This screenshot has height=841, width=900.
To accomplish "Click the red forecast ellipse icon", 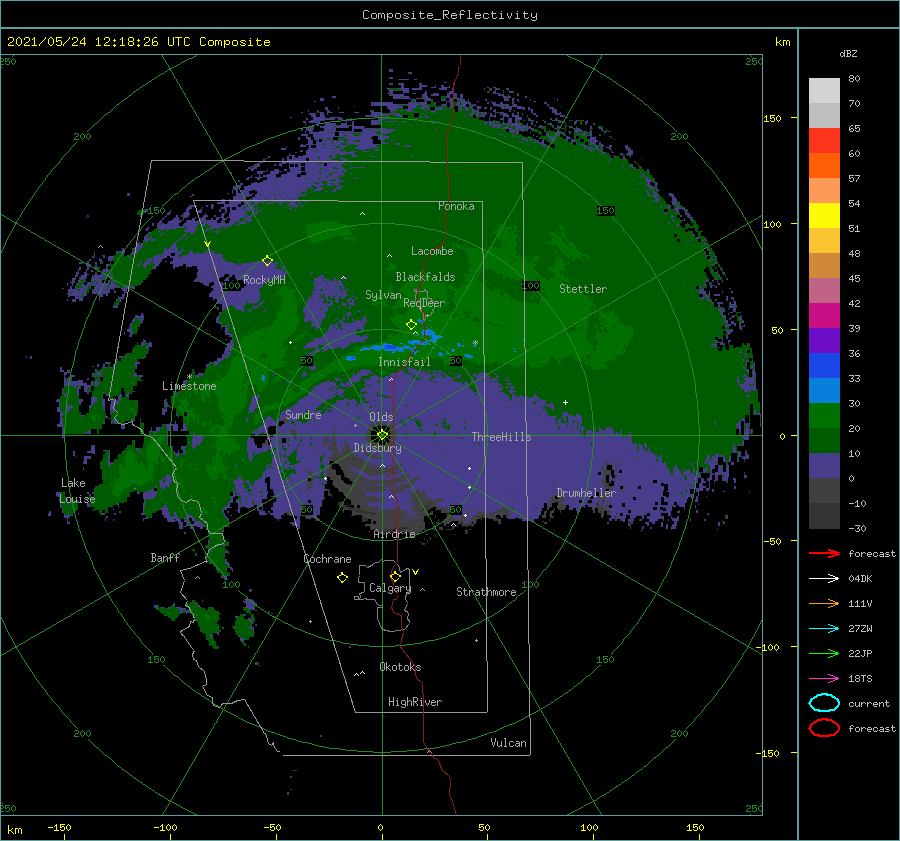I will pyautogui.click(x=824, y=728).
